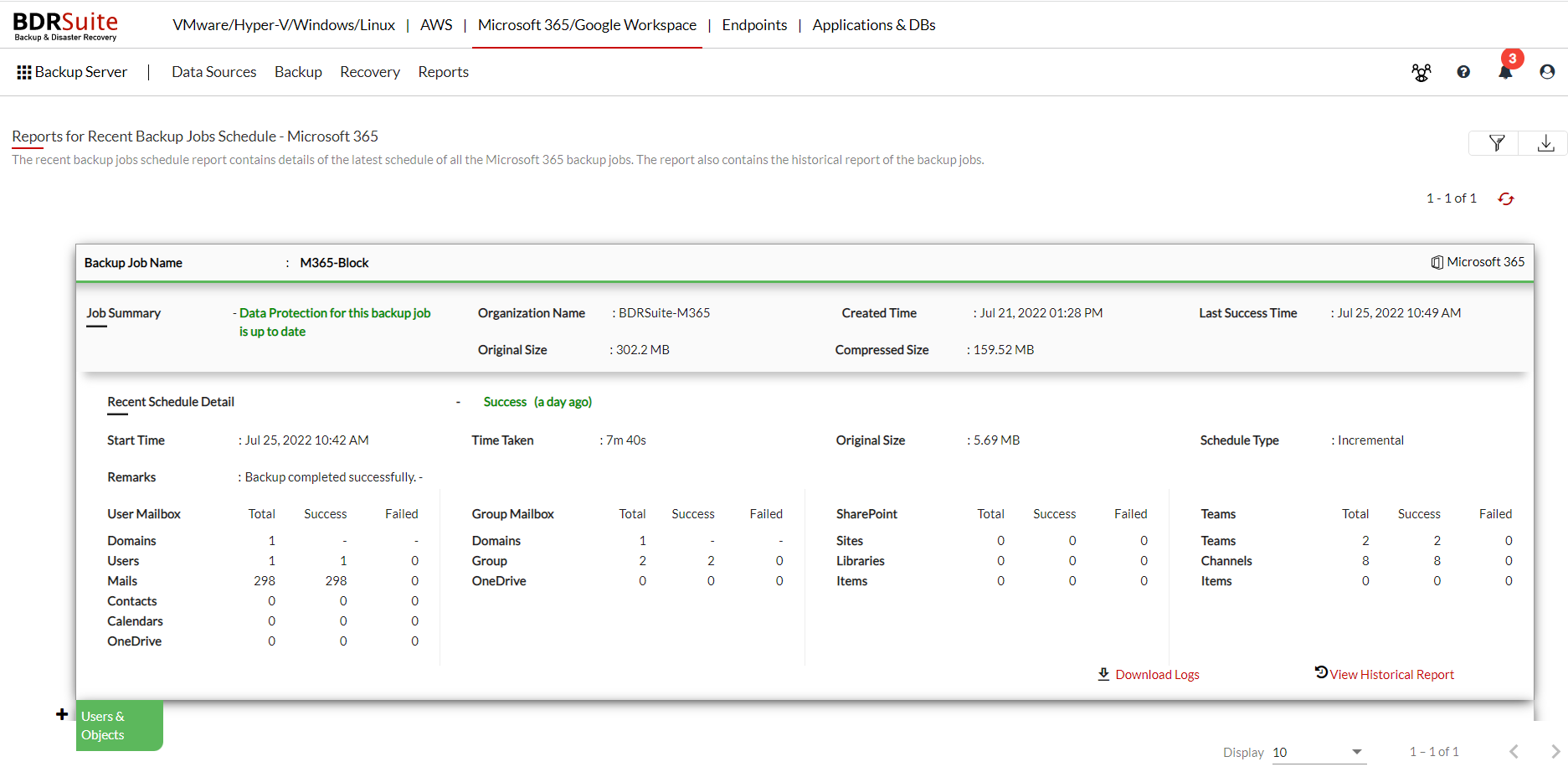Click the Job Summary heading
Image resolution: width=1568 pixels, height=772 pixels.
(x=123, y=313)
